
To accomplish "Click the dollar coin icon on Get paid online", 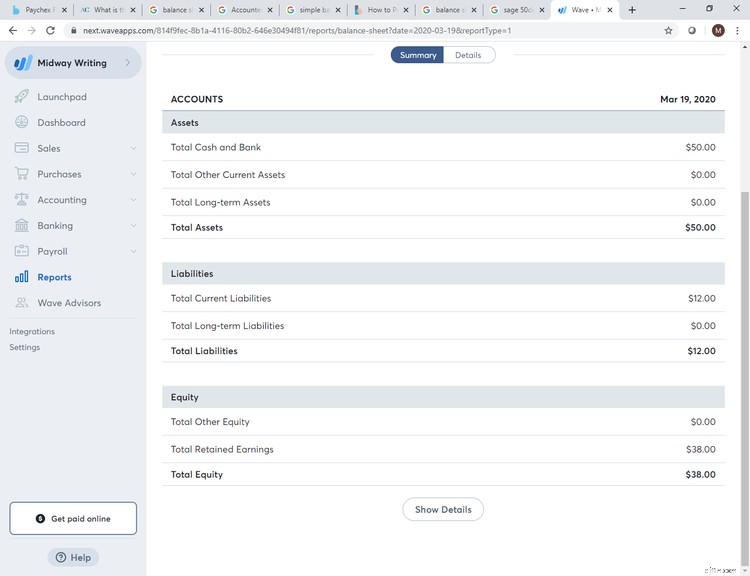I will pos(40,519).
